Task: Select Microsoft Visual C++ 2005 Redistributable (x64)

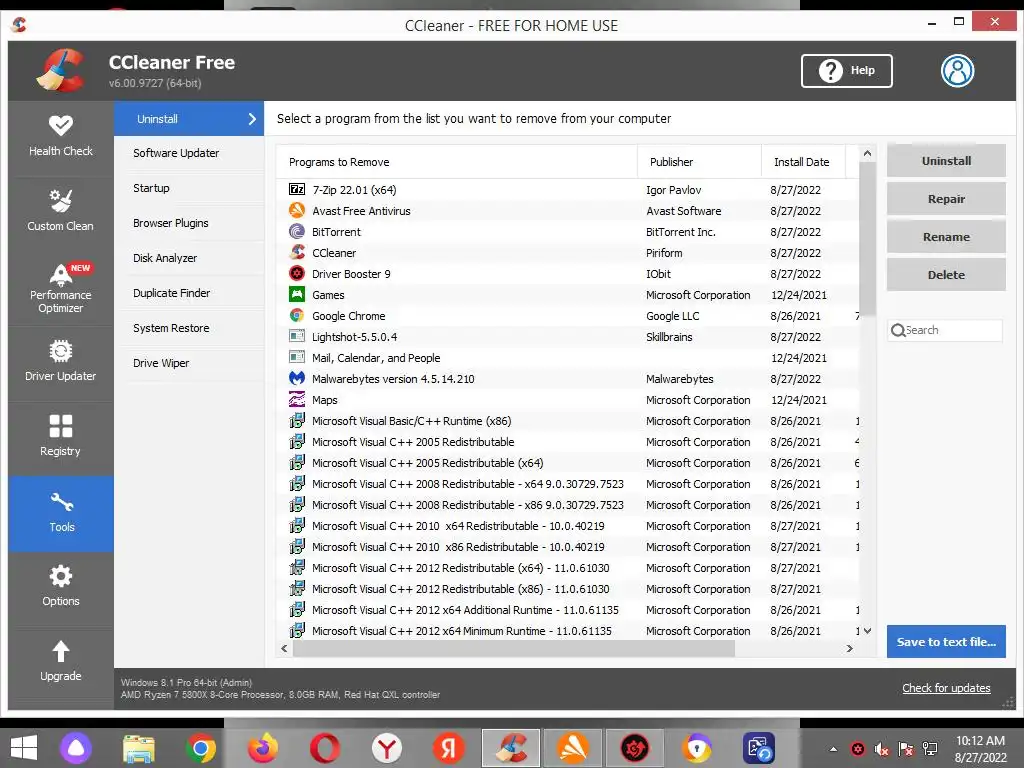Action: coord(567,462)
